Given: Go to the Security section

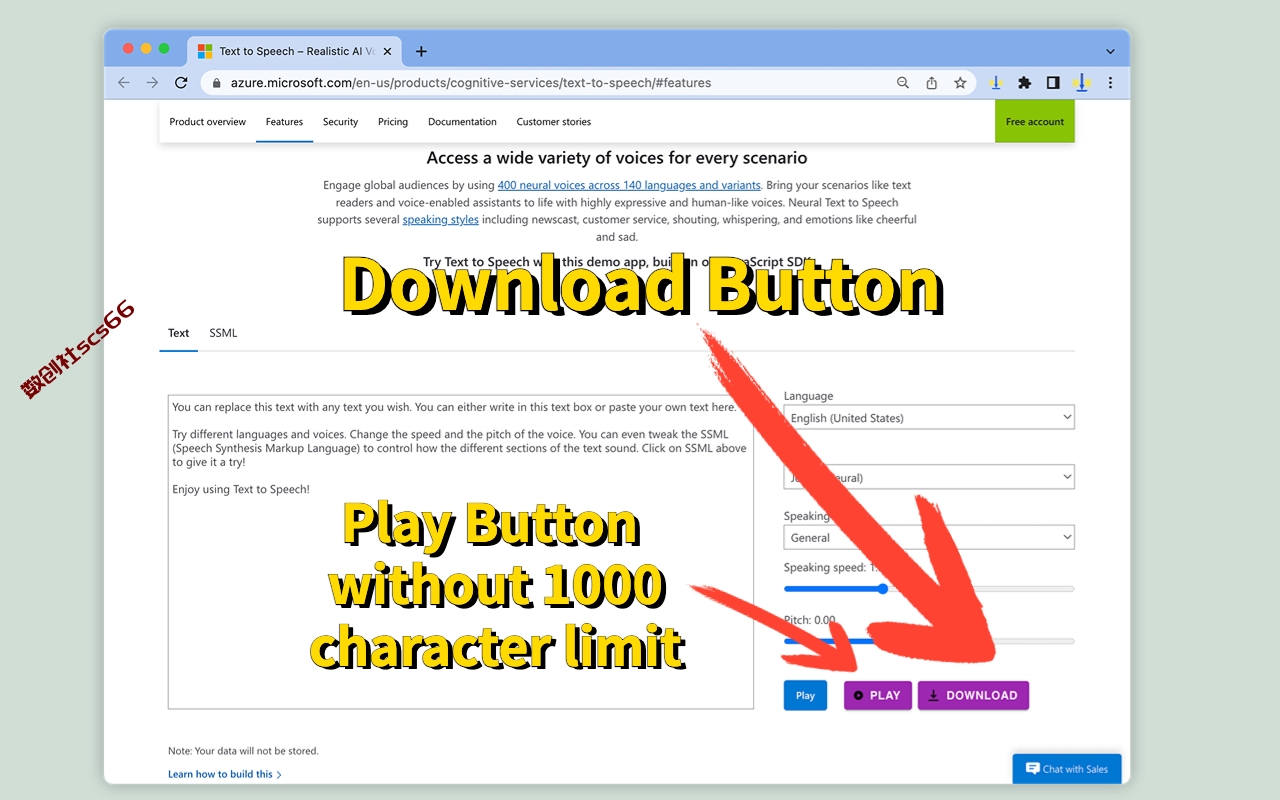Looking at the screenshot, I should point(340,122).
